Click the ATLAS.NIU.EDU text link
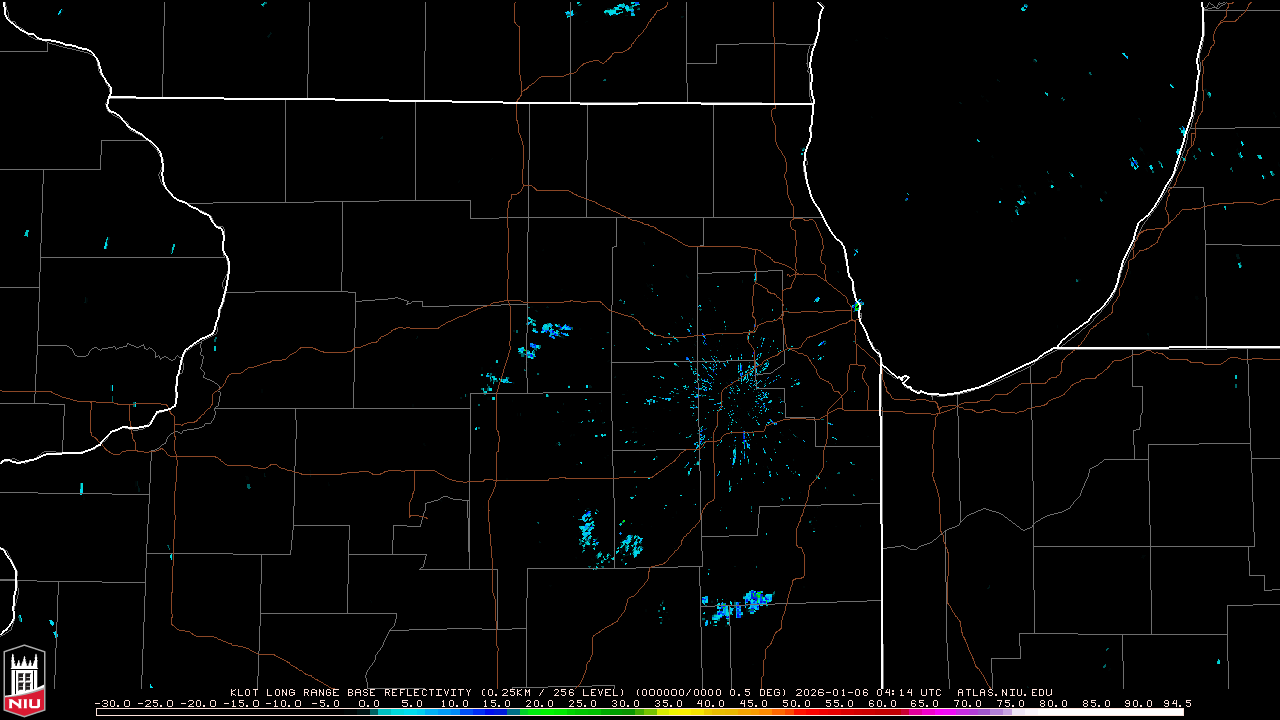Image resolution: width=1280 pixels, height=720 pixels. coord(1004,692)
